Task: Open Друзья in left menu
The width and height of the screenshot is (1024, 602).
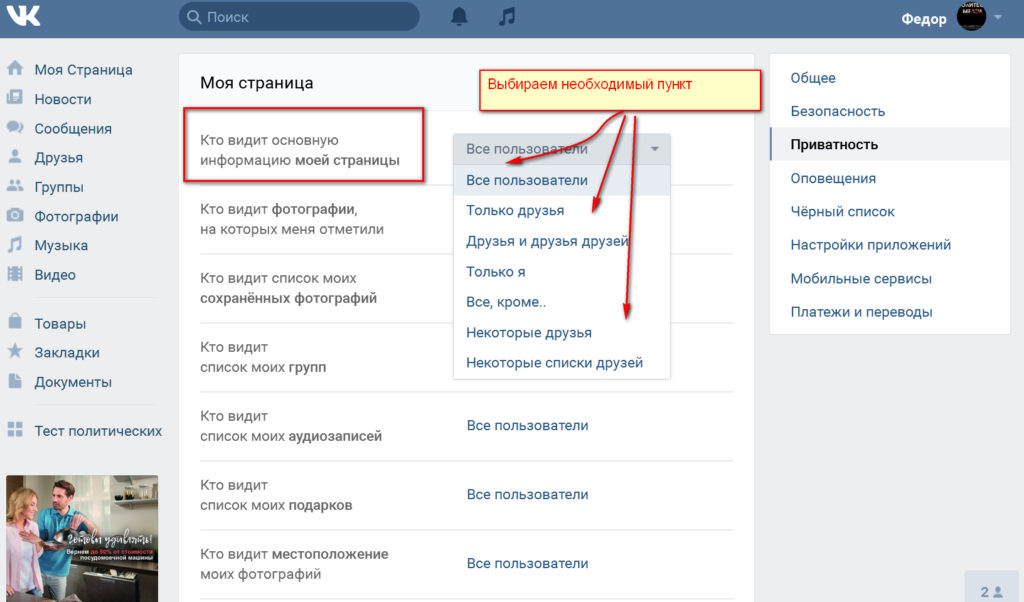Action: (x=59, y=158)
